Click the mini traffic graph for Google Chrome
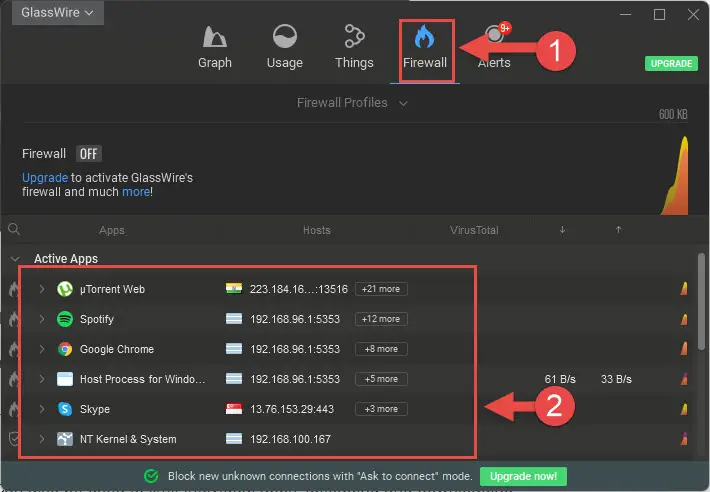 684,349
